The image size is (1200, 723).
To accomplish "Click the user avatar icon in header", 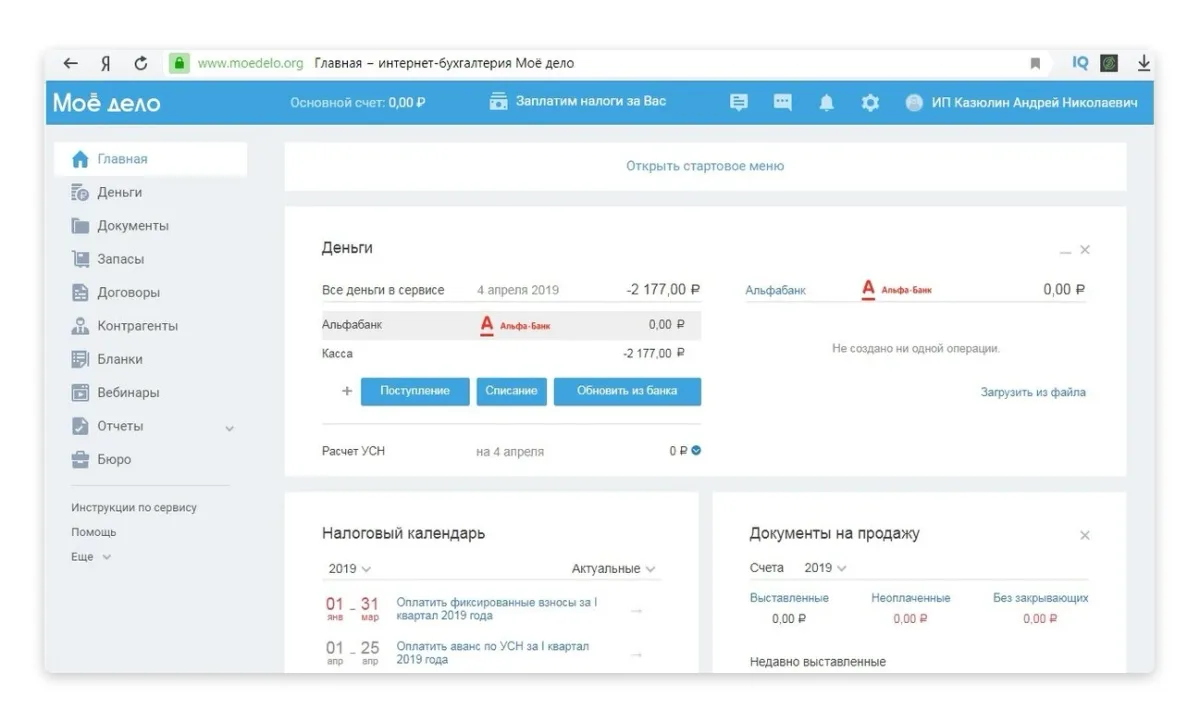I will tap(914, 102).
